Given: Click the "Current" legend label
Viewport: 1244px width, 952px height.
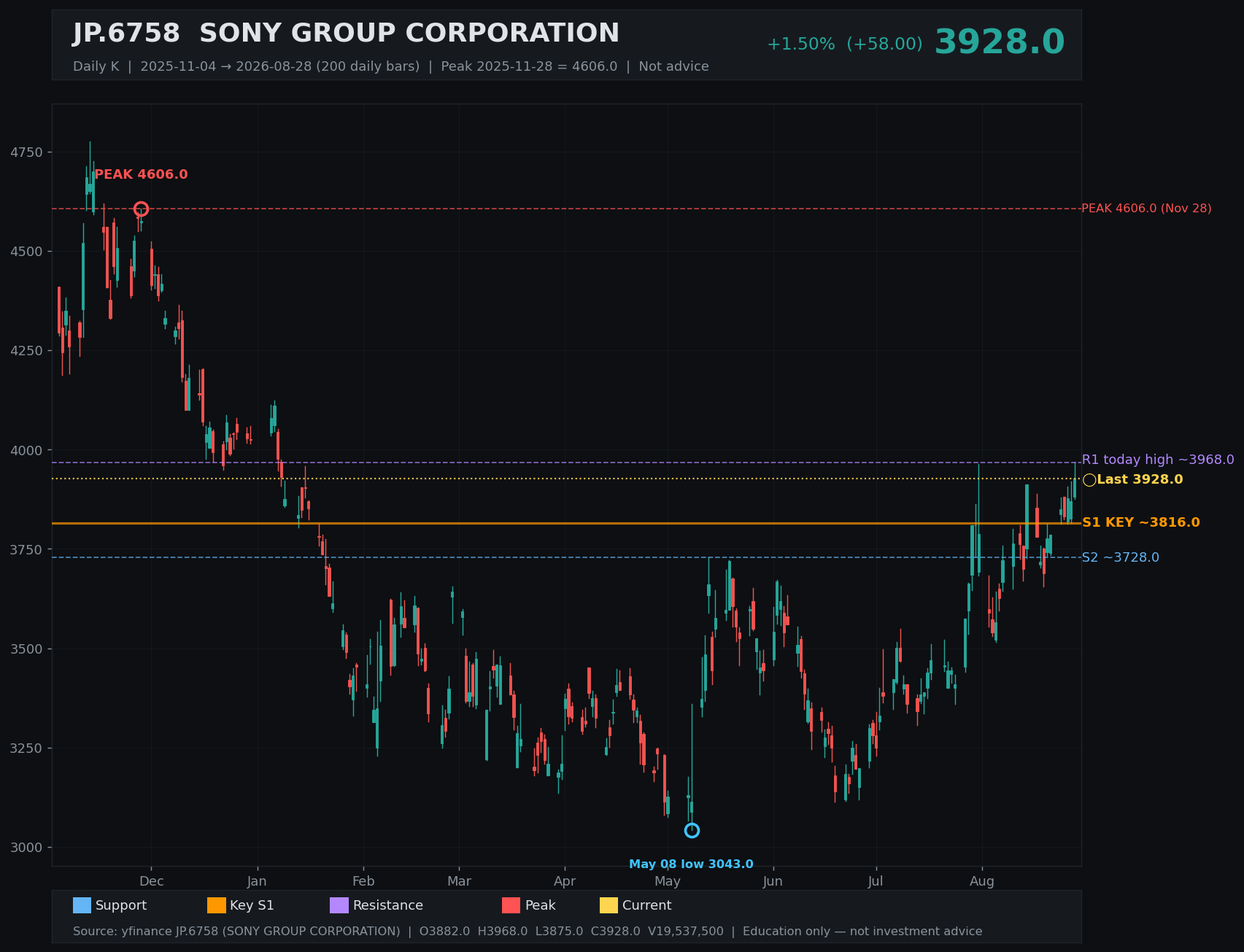Looking at the screenshot, I should pos(647,905).
